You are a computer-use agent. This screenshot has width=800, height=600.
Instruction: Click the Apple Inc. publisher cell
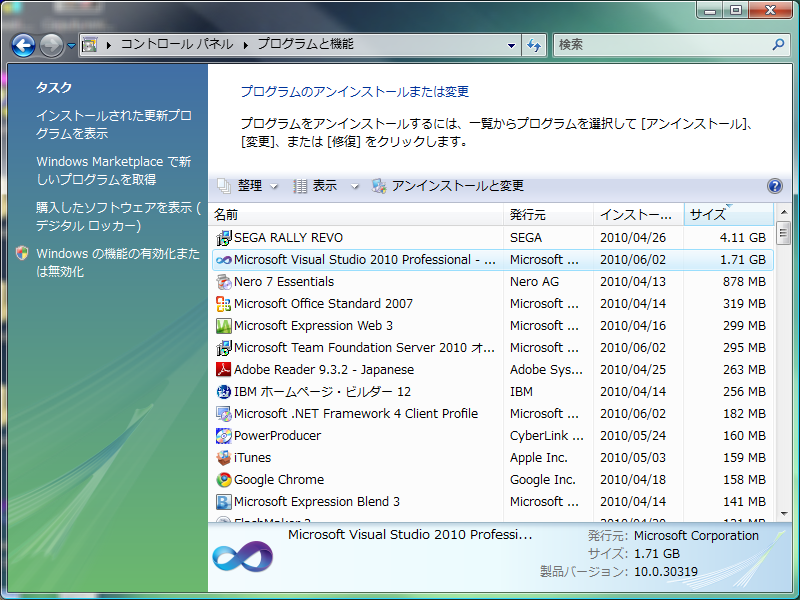pyautogui.click(x=538, y=458)
